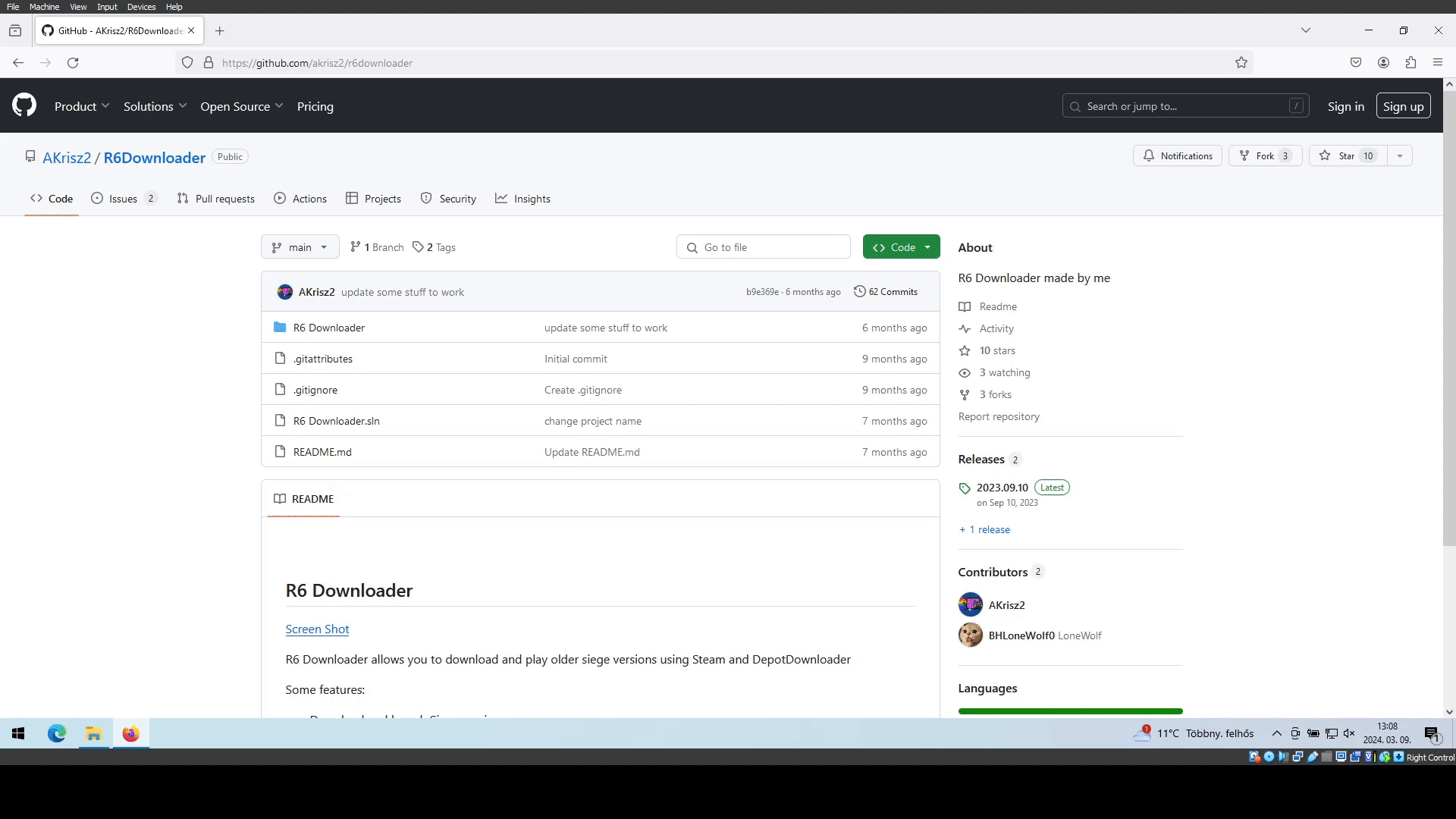The image size is (1456, 819).
Task: Open the Pull requests tab
Action: coord(216,199)
